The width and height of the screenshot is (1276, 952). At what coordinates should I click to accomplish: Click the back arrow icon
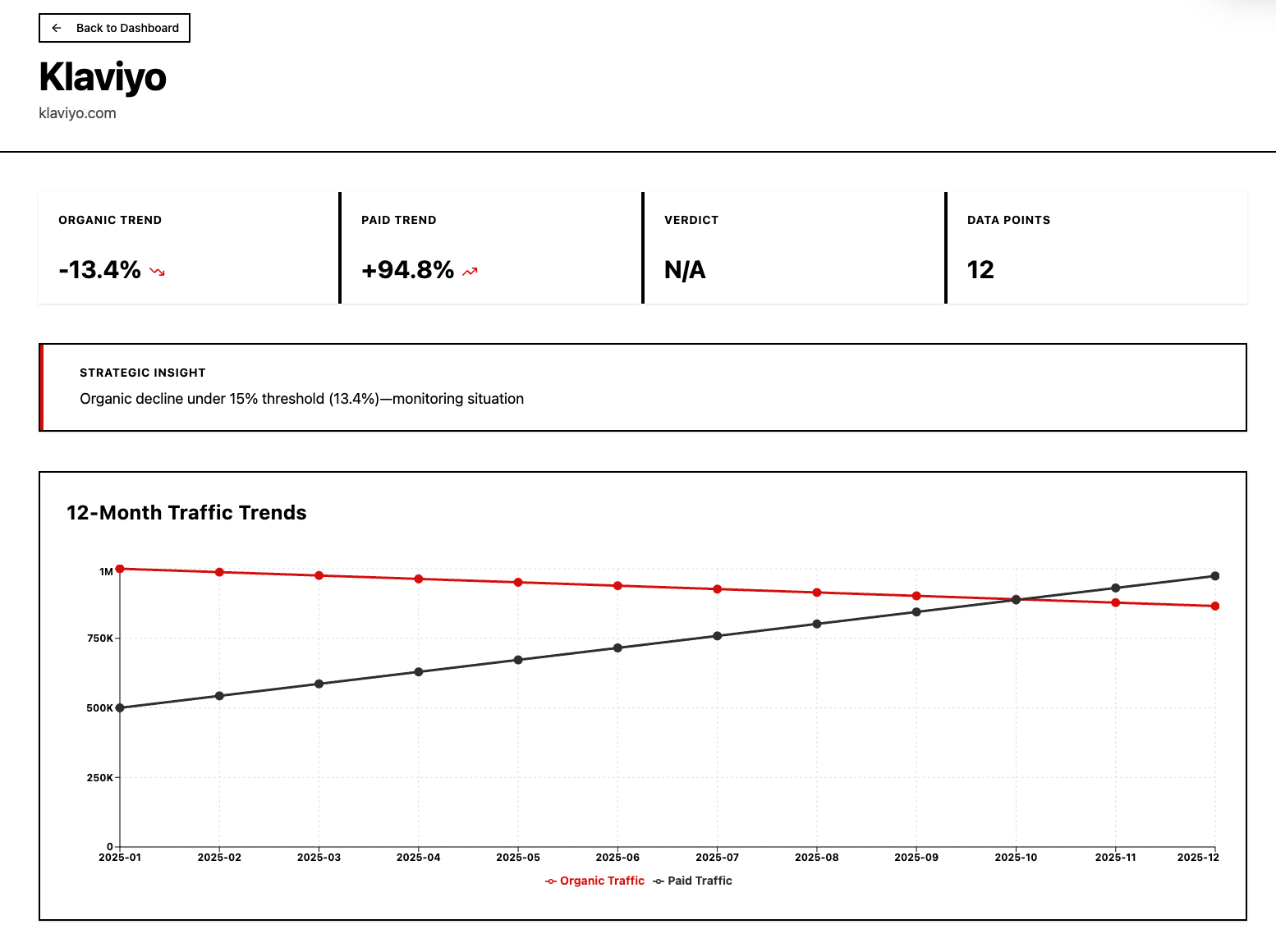(57, 28)
